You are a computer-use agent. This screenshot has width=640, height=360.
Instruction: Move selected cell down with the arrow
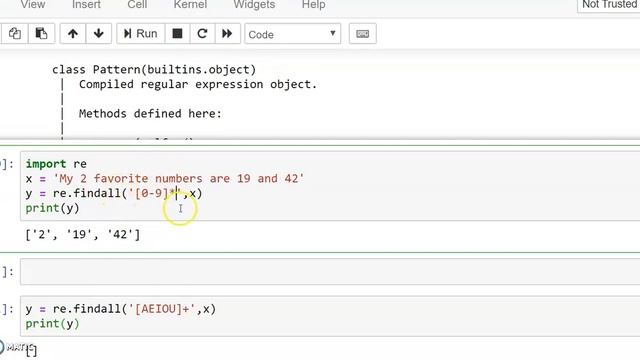point(98,33)
